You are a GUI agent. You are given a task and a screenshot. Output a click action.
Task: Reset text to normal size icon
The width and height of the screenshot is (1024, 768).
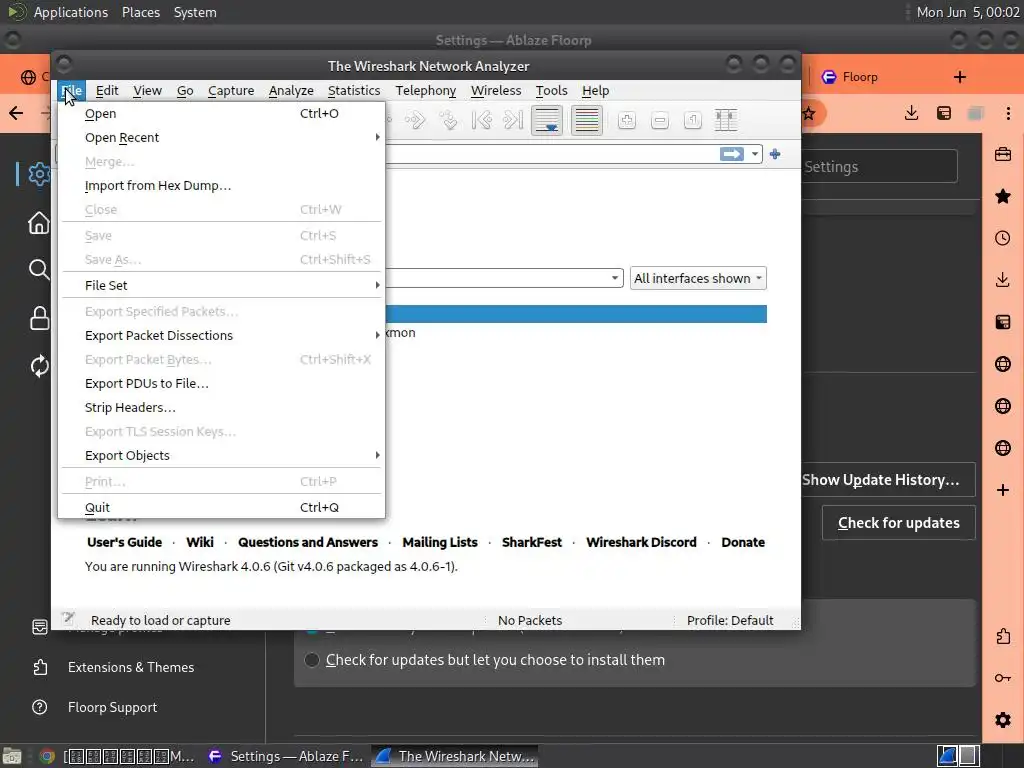click(692, 120)
